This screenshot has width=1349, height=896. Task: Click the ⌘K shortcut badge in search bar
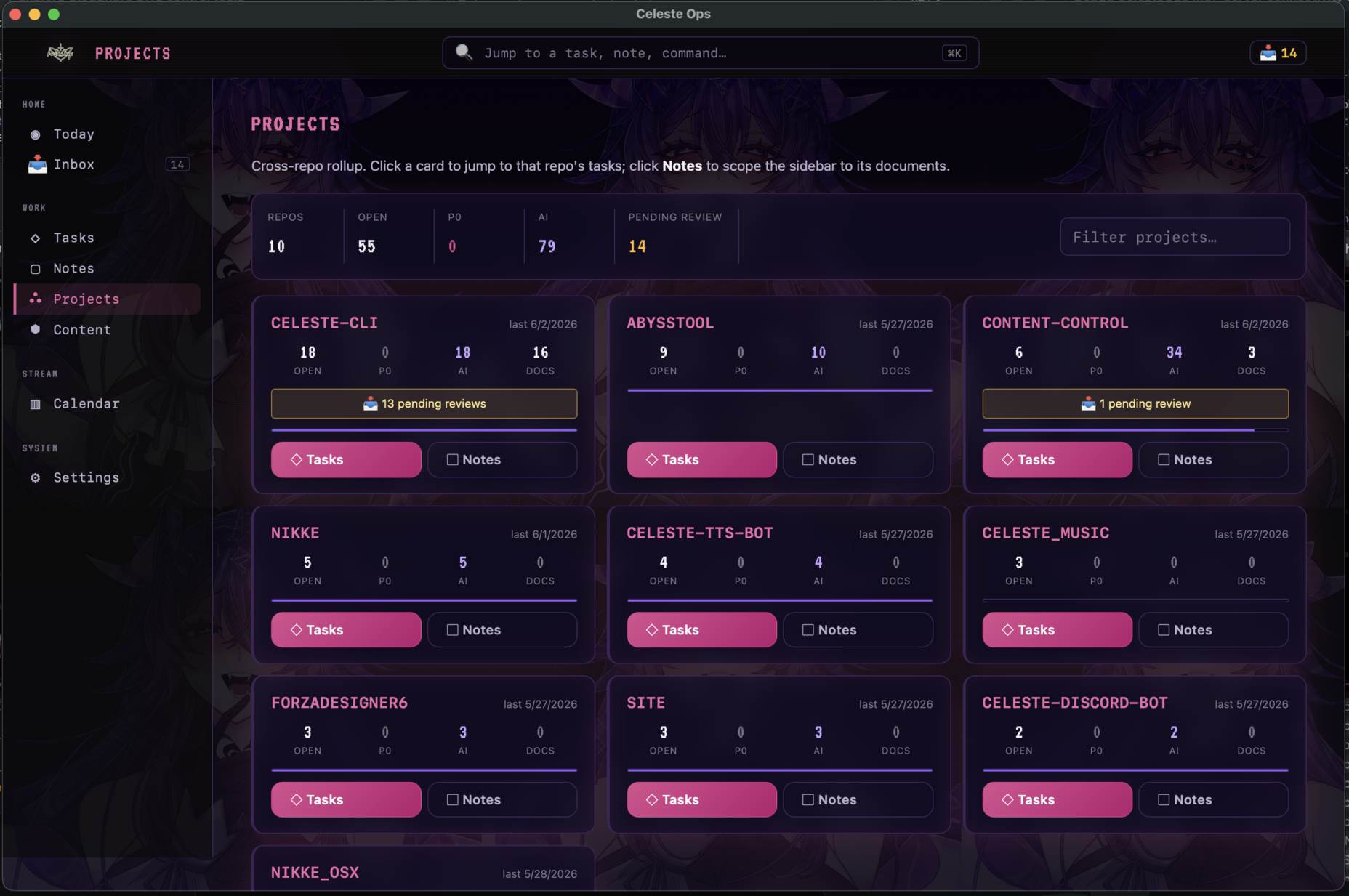954,53
